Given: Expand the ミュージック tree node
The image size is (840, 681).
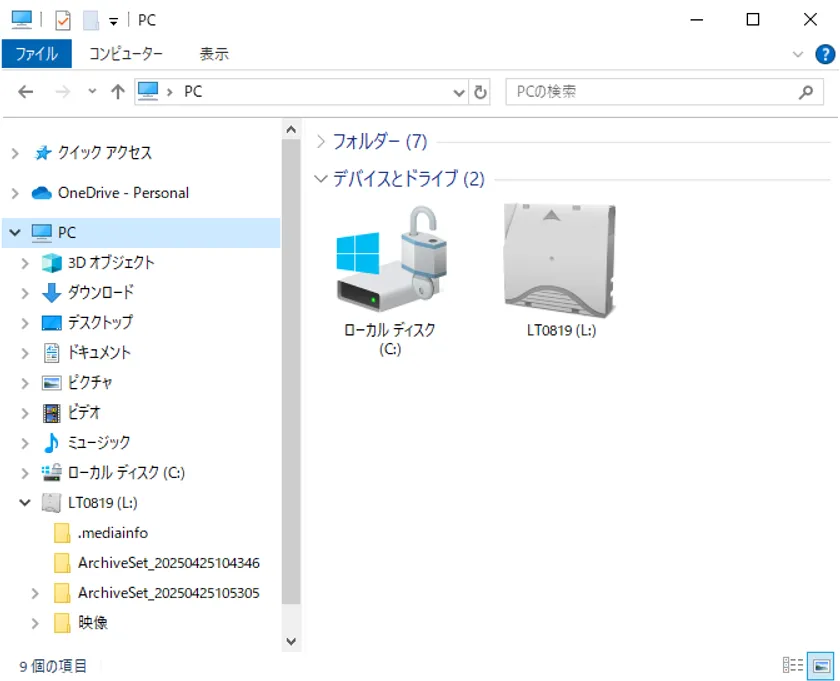Looking at the screenshot, I should (25, 443).
